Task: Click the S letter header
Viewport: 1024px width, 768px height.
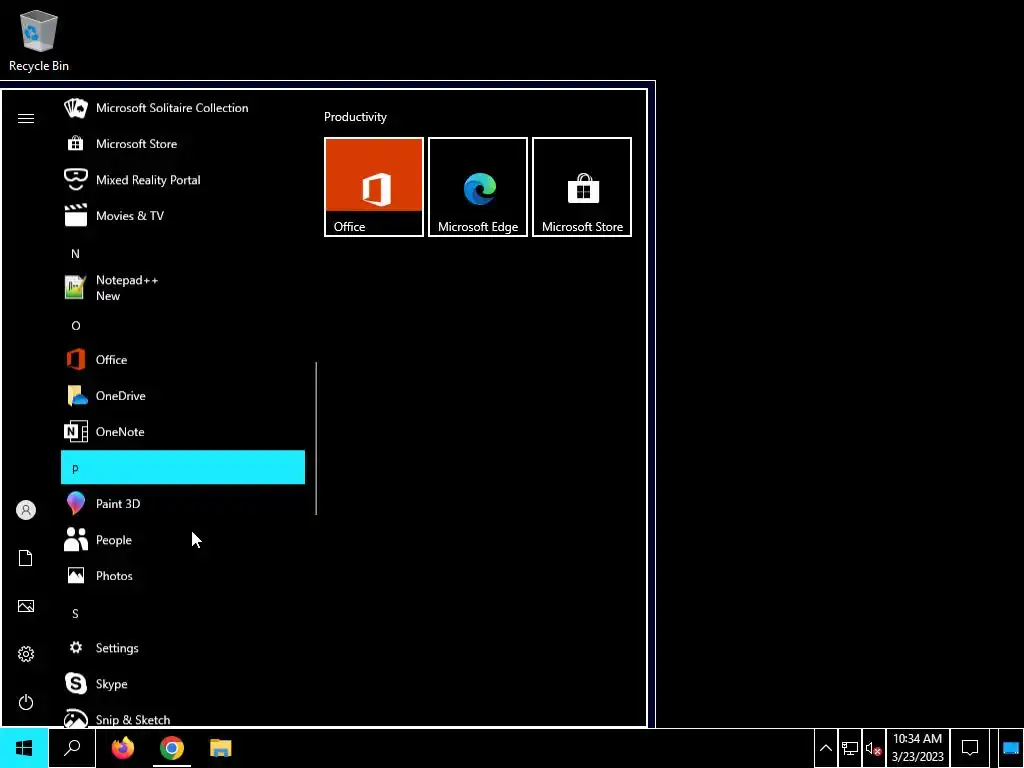Action: 183,613
